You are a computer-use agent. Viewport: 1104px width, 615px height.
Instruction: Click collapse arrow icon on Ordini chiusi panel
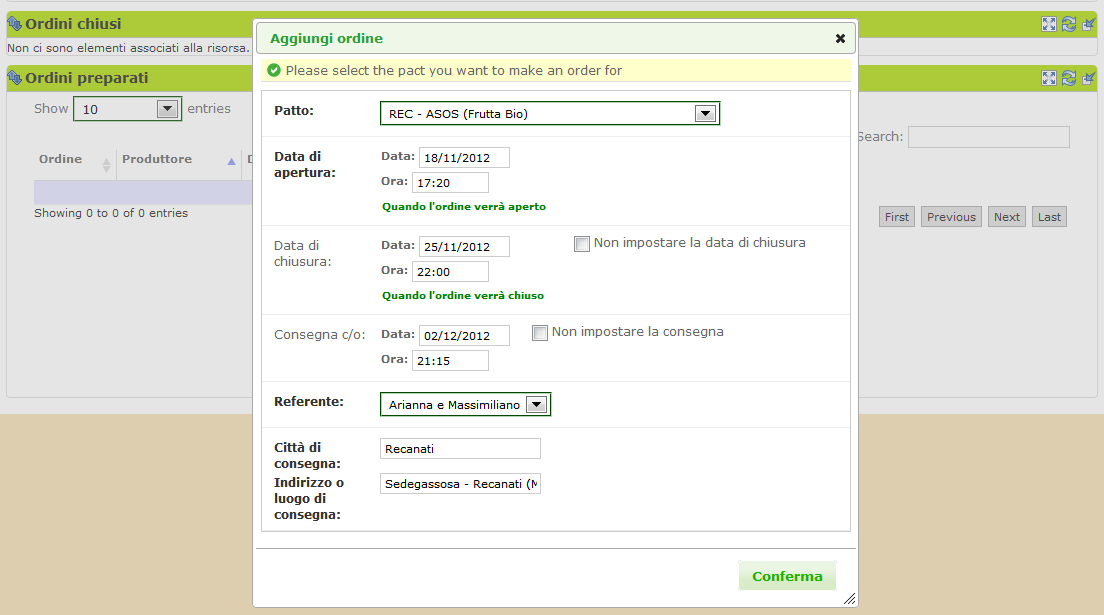(1089, 24)
